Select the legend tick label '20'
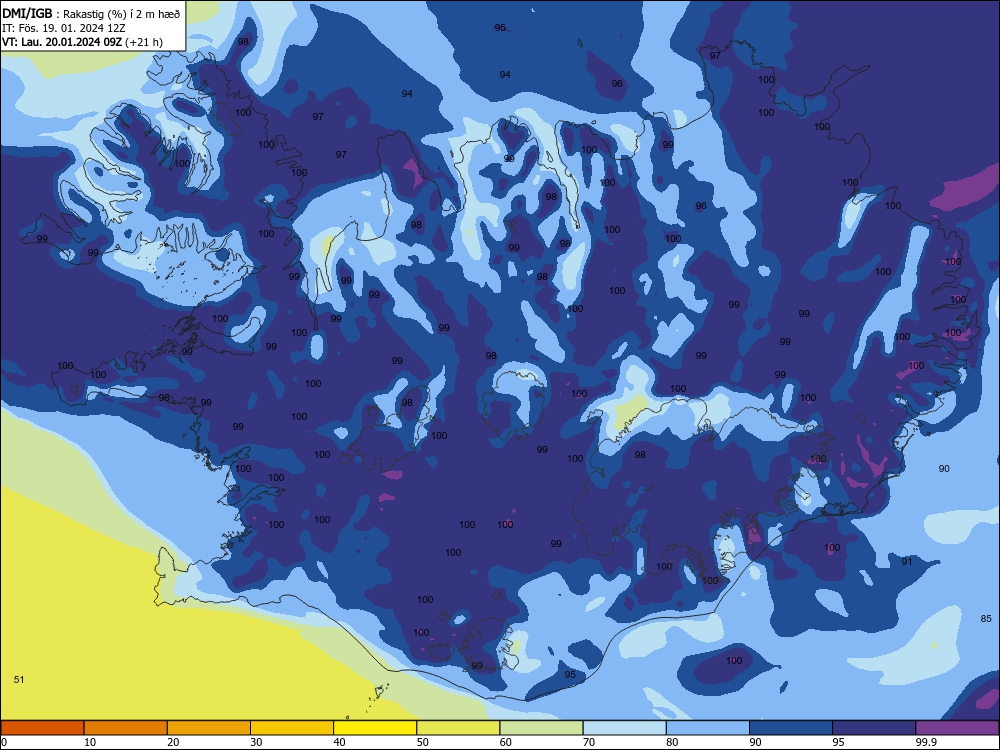 coord(173,742)
